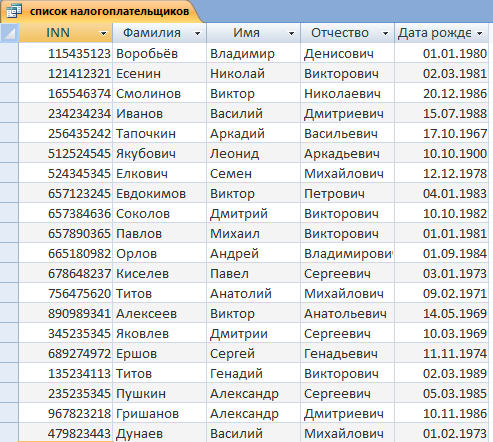Click surname cell Алексеев
493x442 pixels.
pyautogui.click(x=160, y=313)
